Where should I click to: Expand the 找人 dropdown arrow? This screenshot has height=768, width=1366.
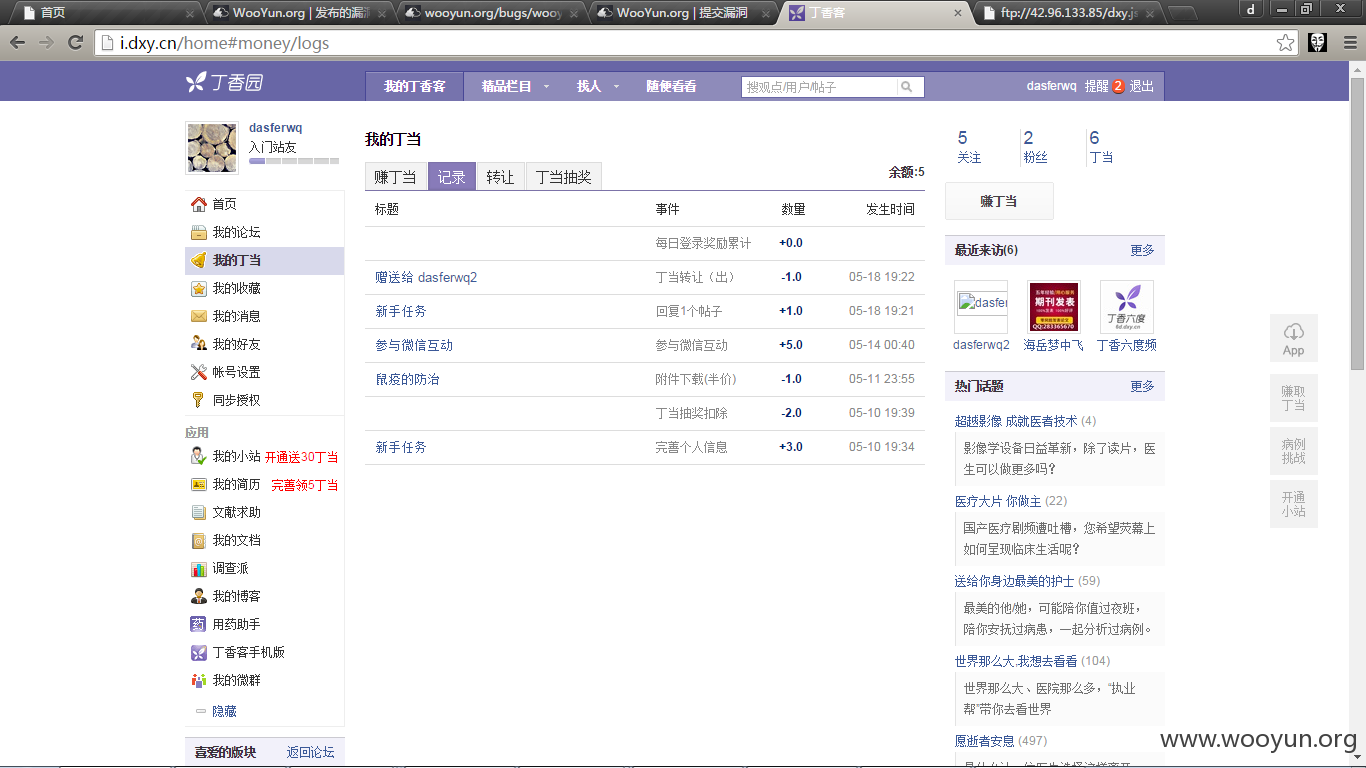point(616,87)
